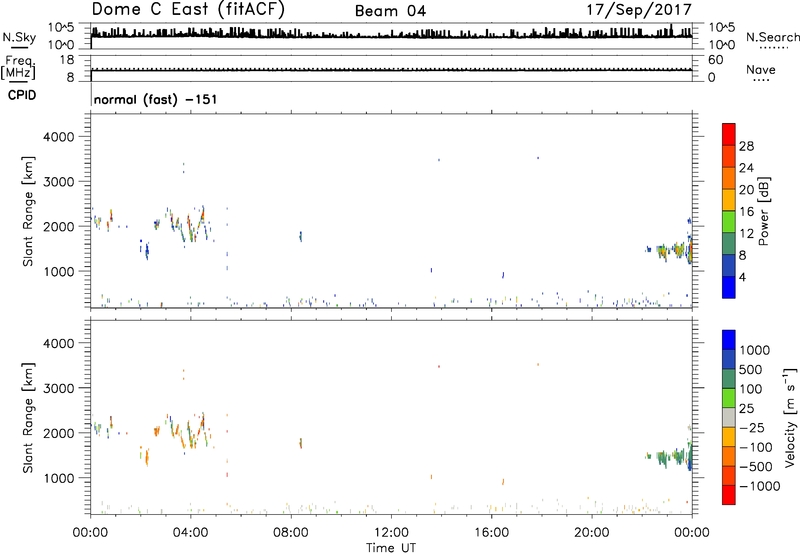Click the '3000' tick on the velocity panel axis

(x=59, y=388)
